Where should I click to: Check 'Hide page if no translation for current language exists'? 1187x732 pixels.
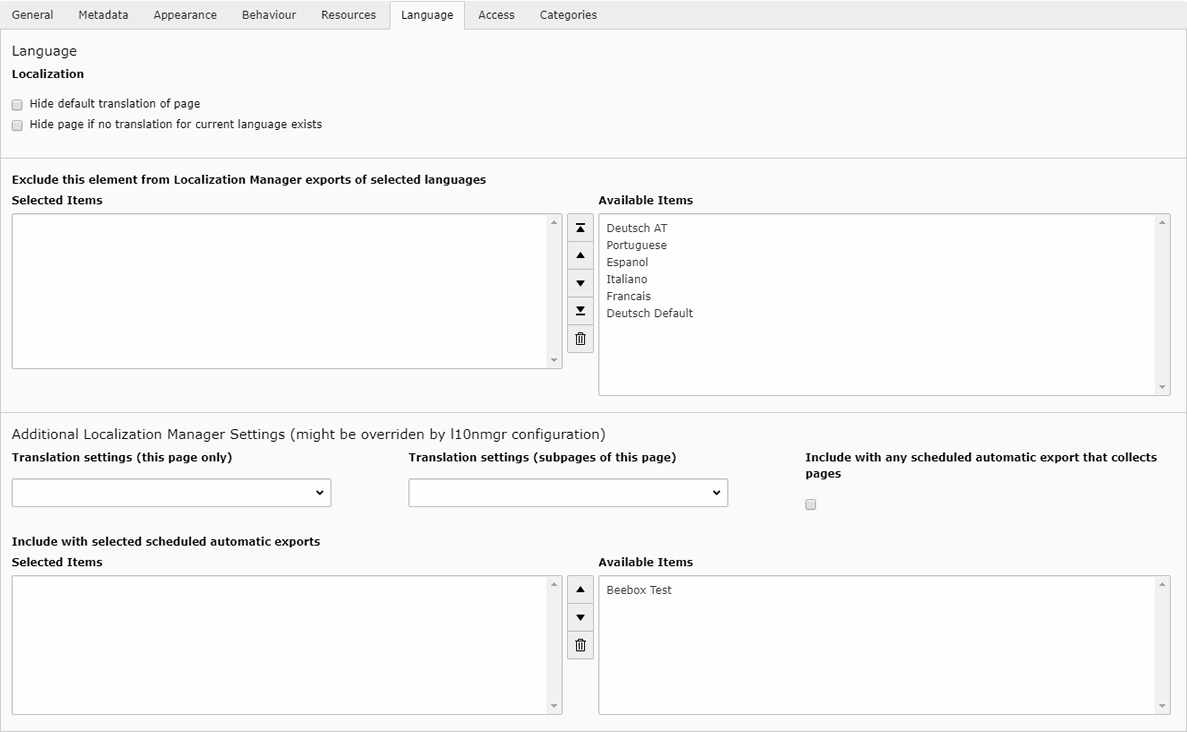pyautogui.click(x=17, y=125)
